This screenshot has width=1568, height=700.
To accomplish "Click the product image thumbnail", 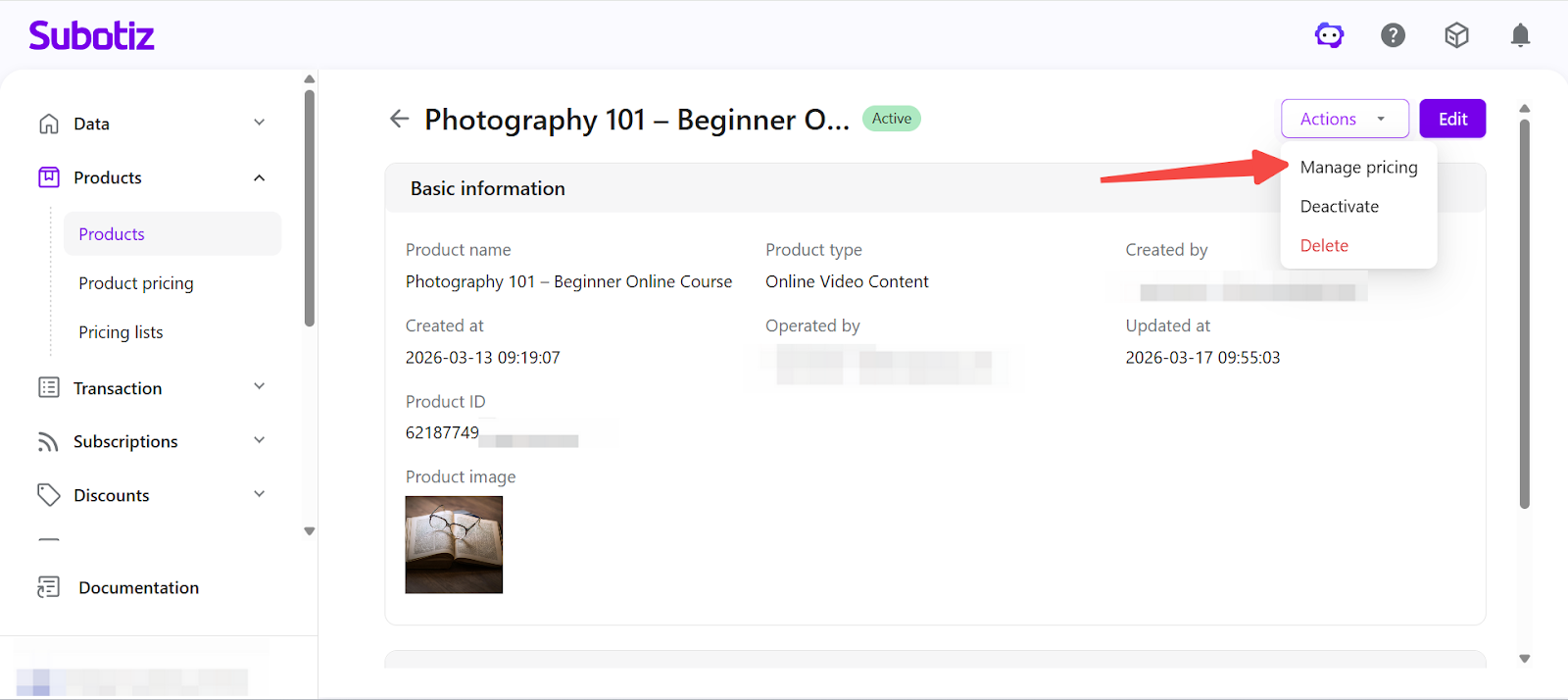I will click(x=454, y=544).
